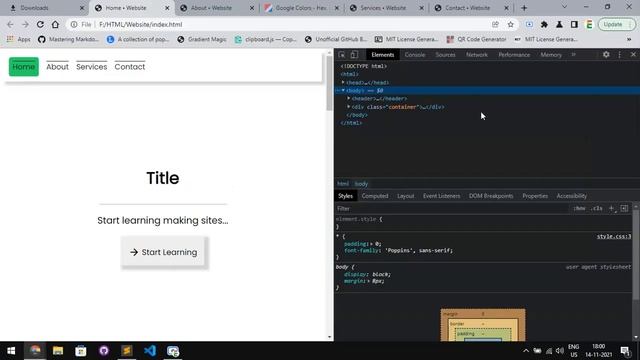
Task: Switch to the Computed pane
Action: coord(375,196)
